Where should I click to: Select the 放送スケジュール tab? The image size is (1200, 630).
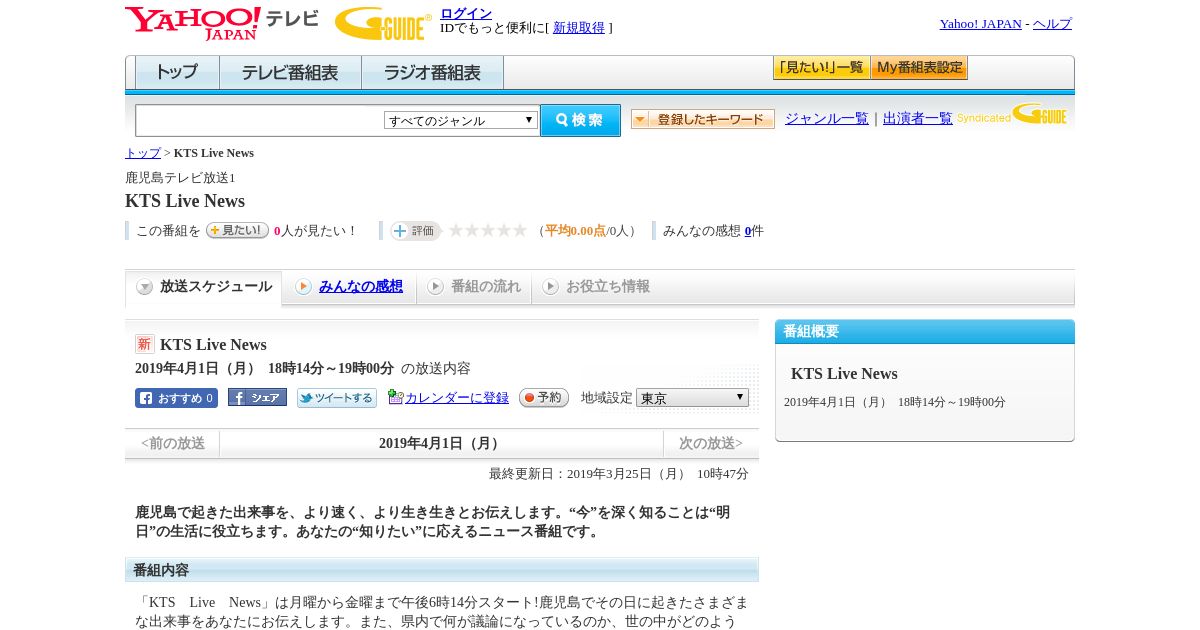click(x=204, y=287)
